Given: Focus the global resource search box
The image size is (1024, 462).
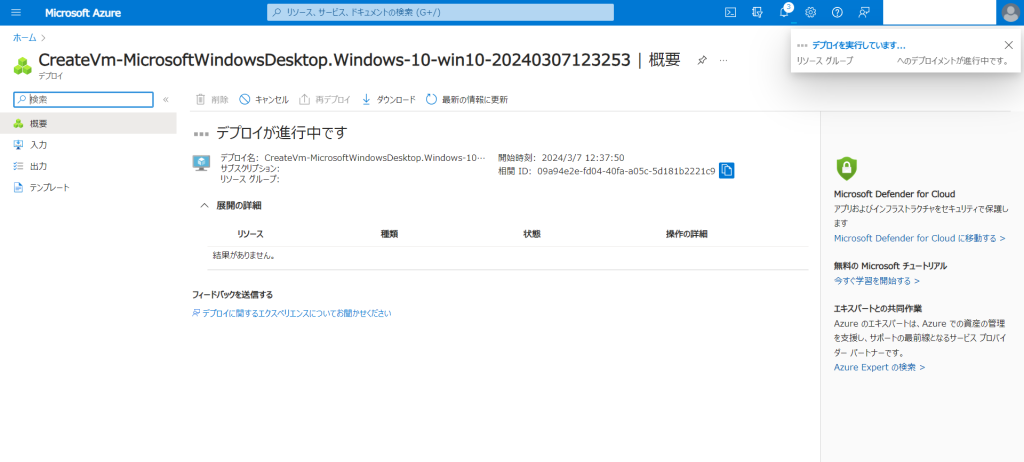Looking at the screenshot, I should 440,12.
